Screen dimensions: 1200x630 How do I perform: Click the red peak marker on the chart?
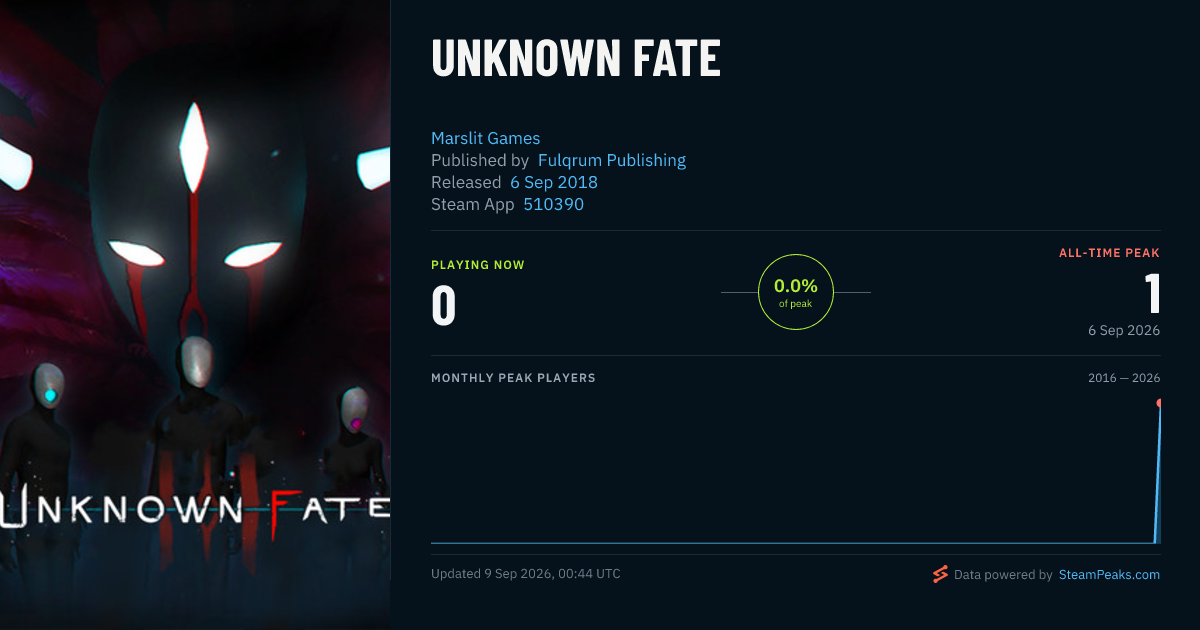1159,403
